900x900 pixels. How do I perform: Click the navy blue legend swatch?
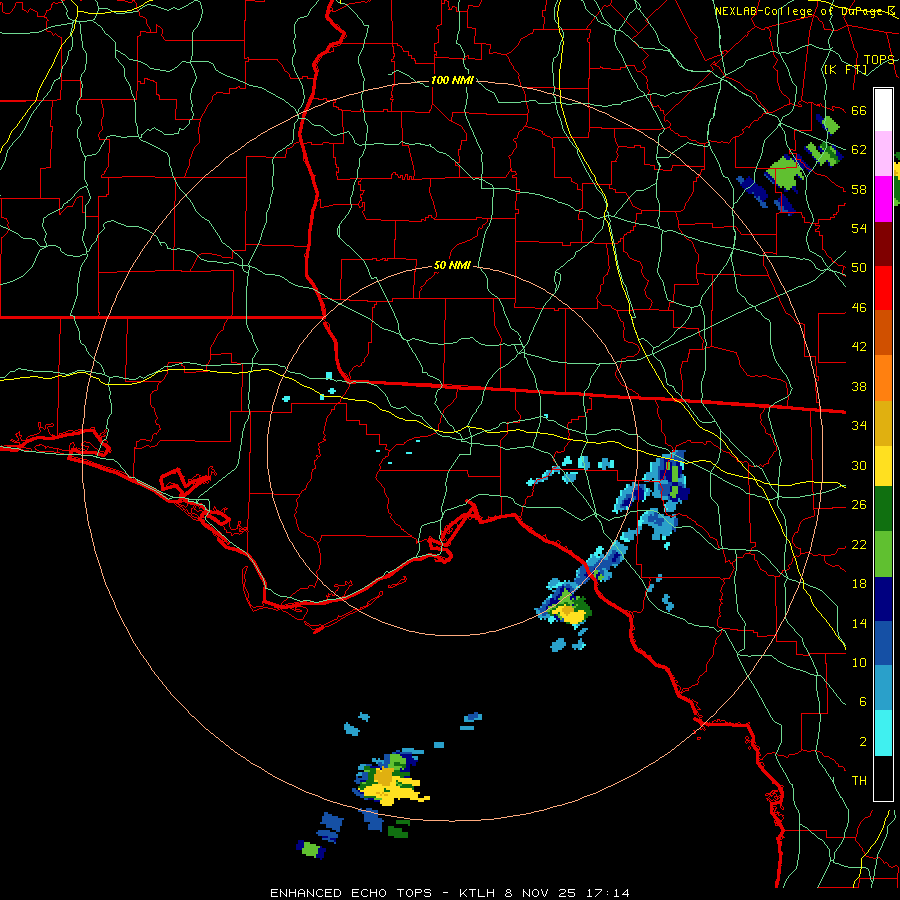tap(883, 599)
